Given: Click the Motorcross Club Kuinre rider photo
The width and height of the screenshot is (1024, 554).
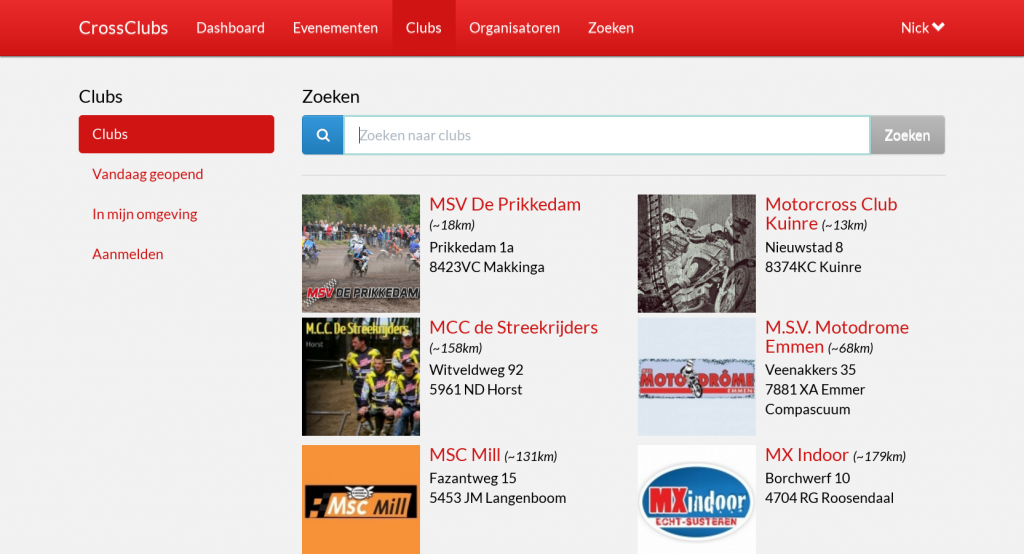Looking at the screenshot, I should [696, 253].
